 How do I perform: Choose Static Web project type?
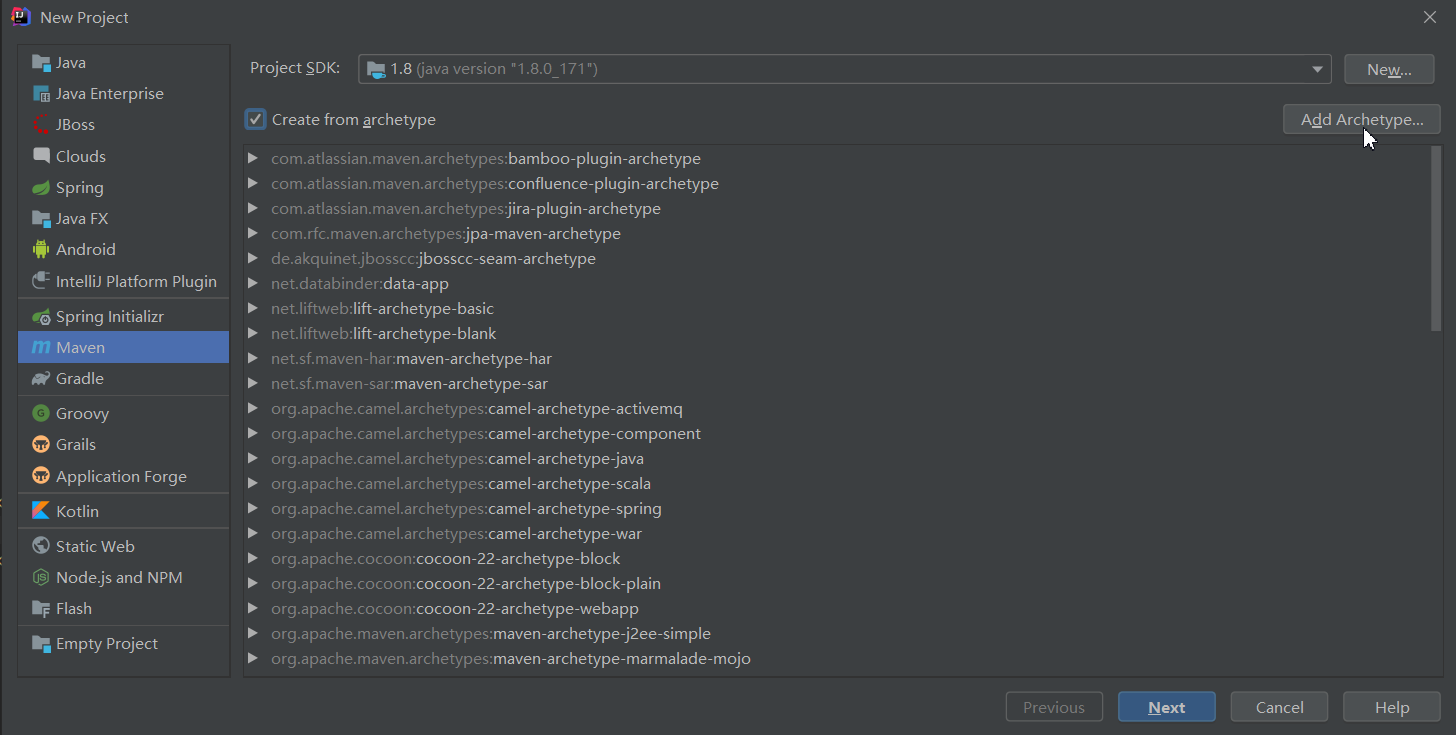tap(123, 546)
